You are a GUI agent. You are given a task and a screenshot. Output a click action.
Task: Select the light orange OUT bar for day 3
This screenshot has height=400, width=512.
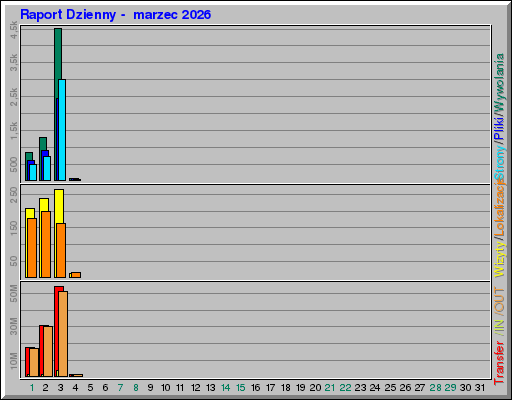(x=63, y=334)
